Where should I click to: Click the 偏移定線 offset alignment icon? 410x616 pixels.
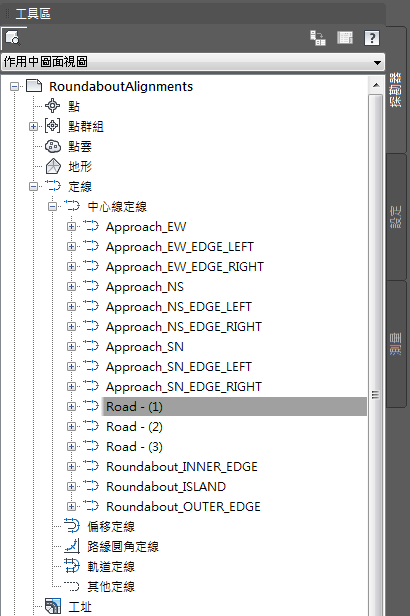point(72,526)
